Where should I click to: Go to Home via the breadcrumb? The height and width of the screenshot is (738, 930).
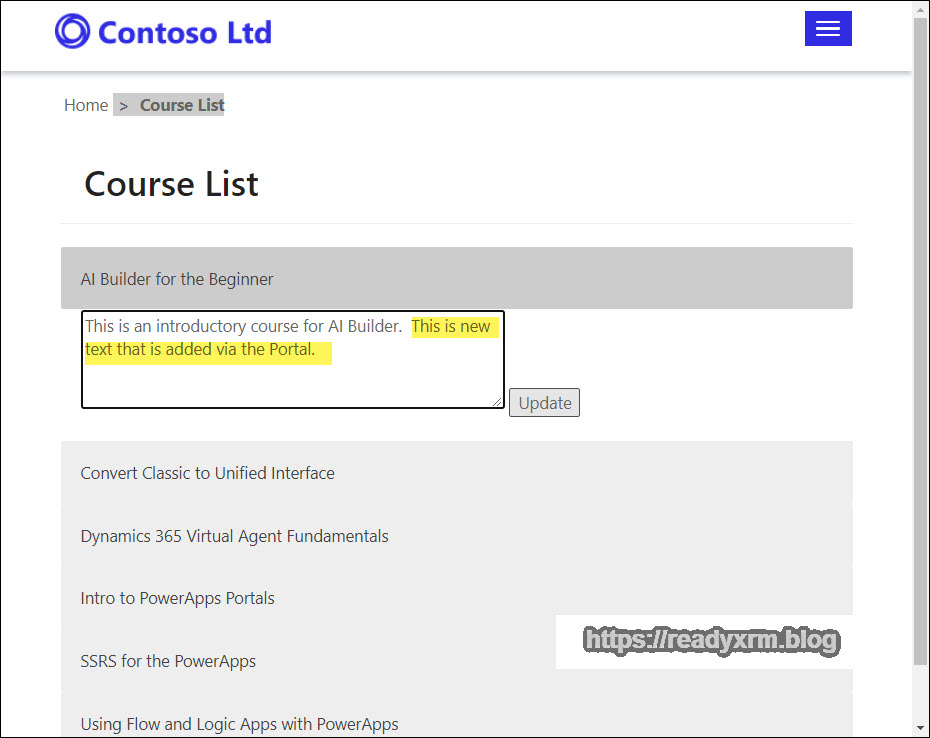click(x=86, y=105)
